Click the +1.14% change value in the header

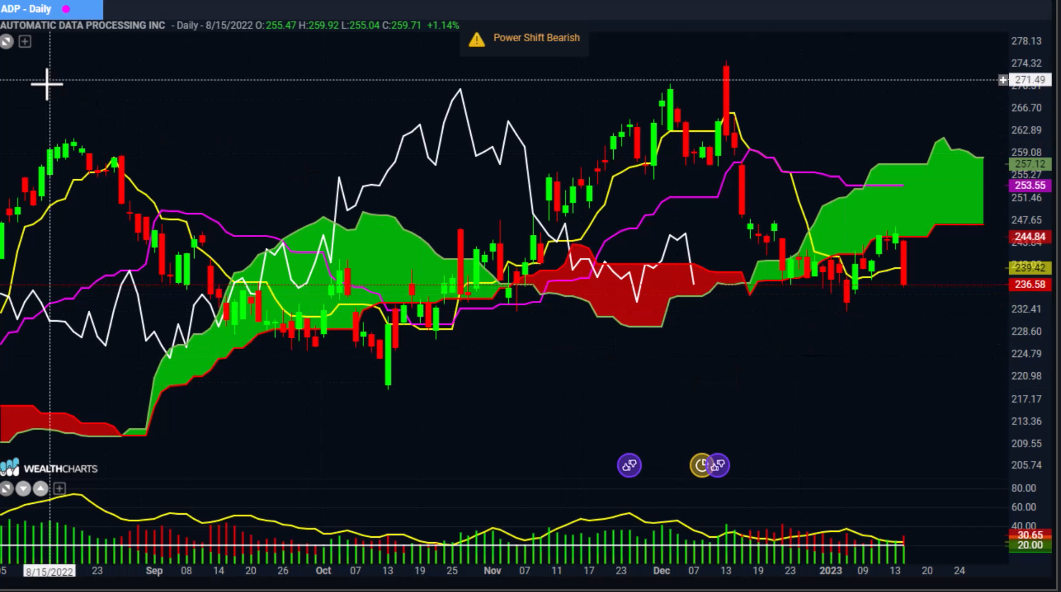pos(443,26)
